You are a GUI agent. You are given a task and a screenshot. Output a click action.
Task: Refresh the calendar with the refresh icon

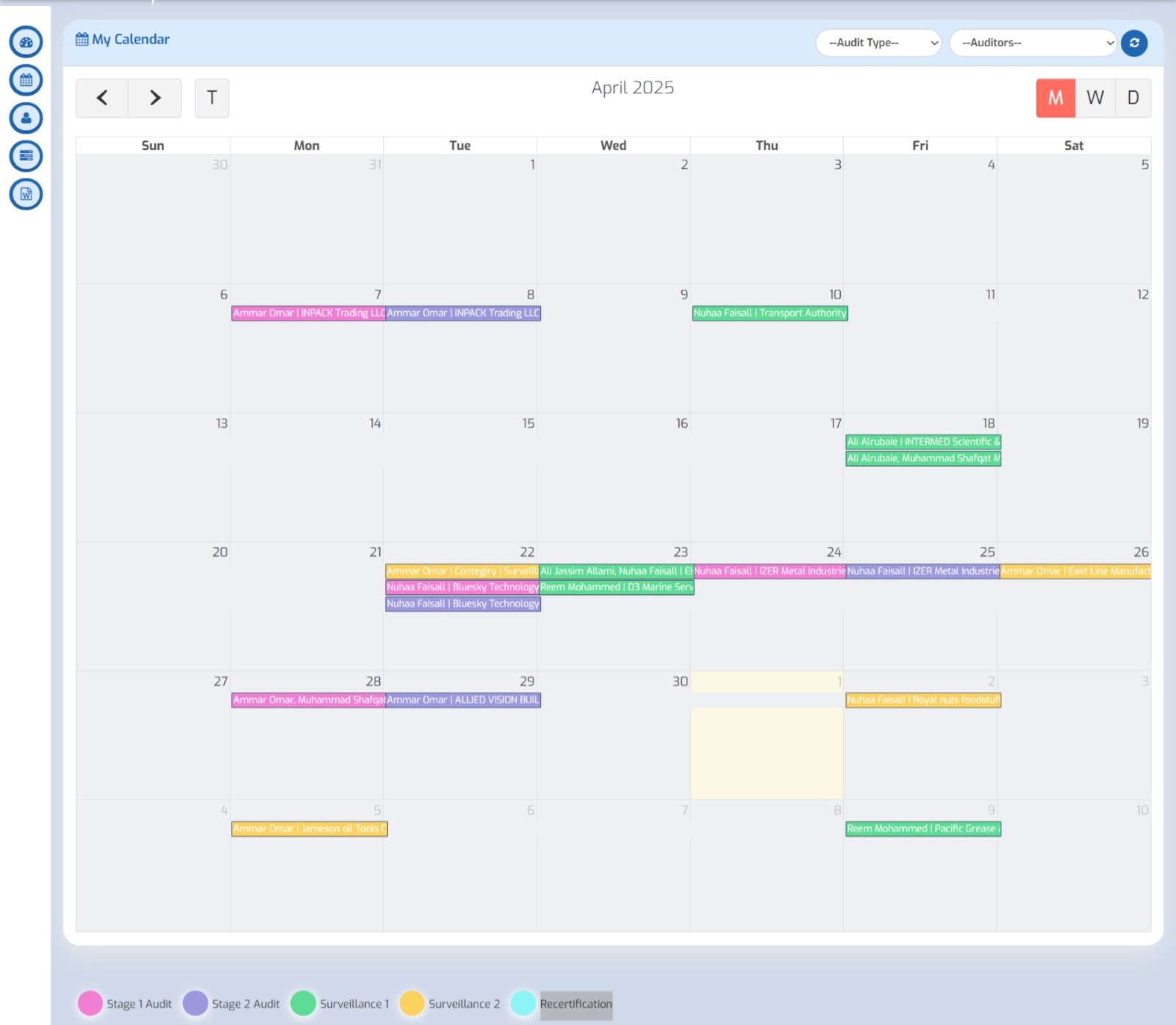click(x=1135, y=43)
